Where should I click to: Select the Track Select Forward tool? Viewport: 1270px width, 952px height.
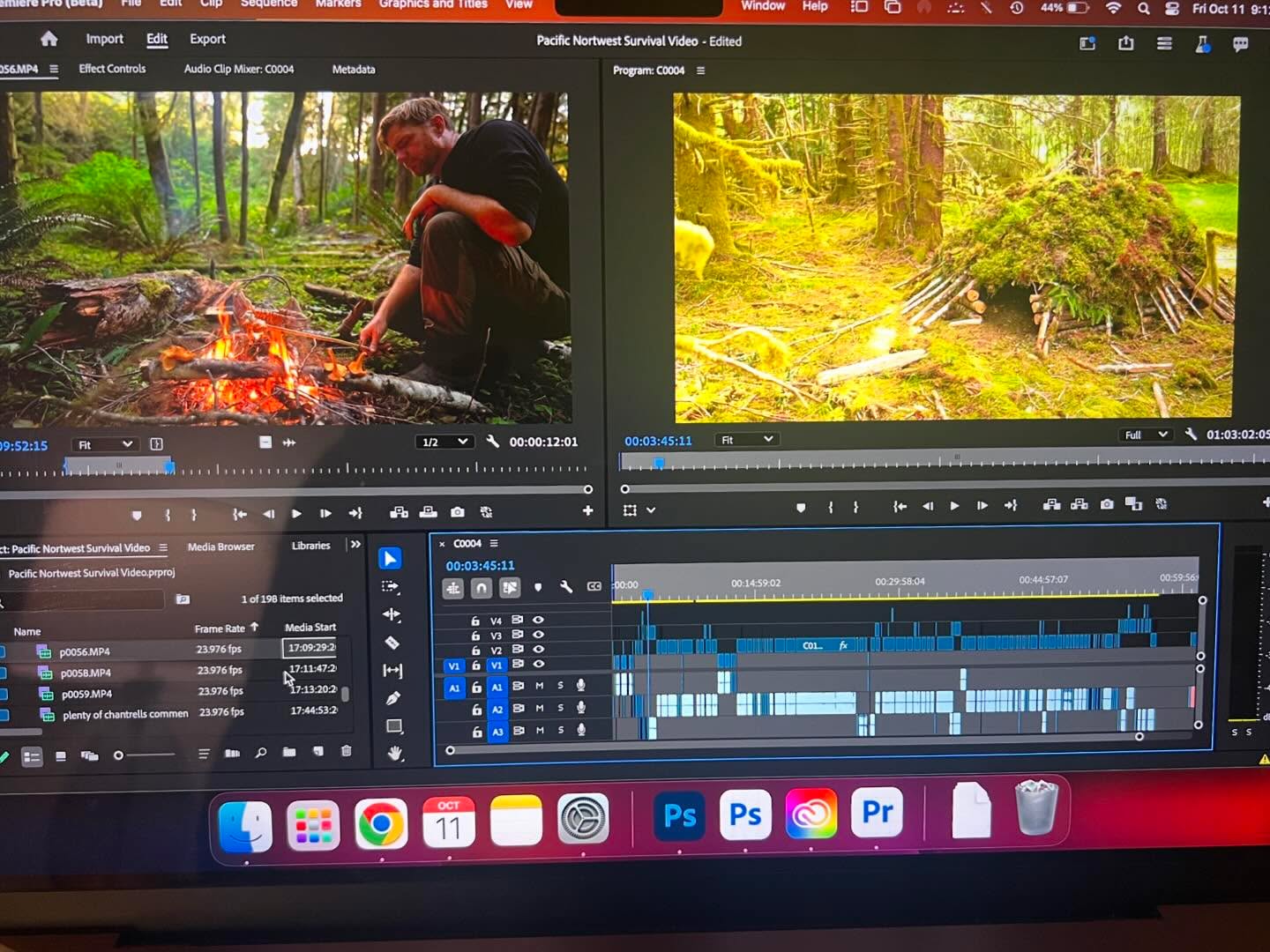point(390,586)
